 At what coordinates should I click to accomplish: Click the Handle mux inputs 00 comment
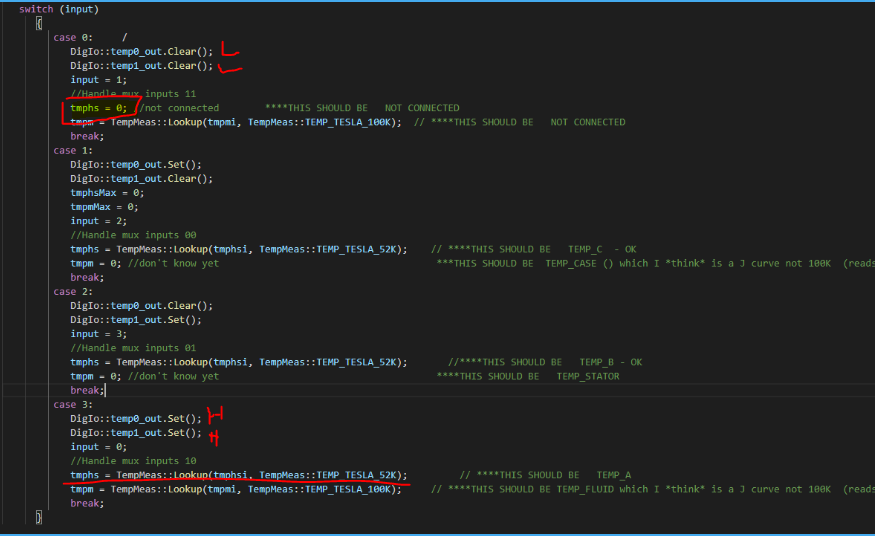click(133, 235)
